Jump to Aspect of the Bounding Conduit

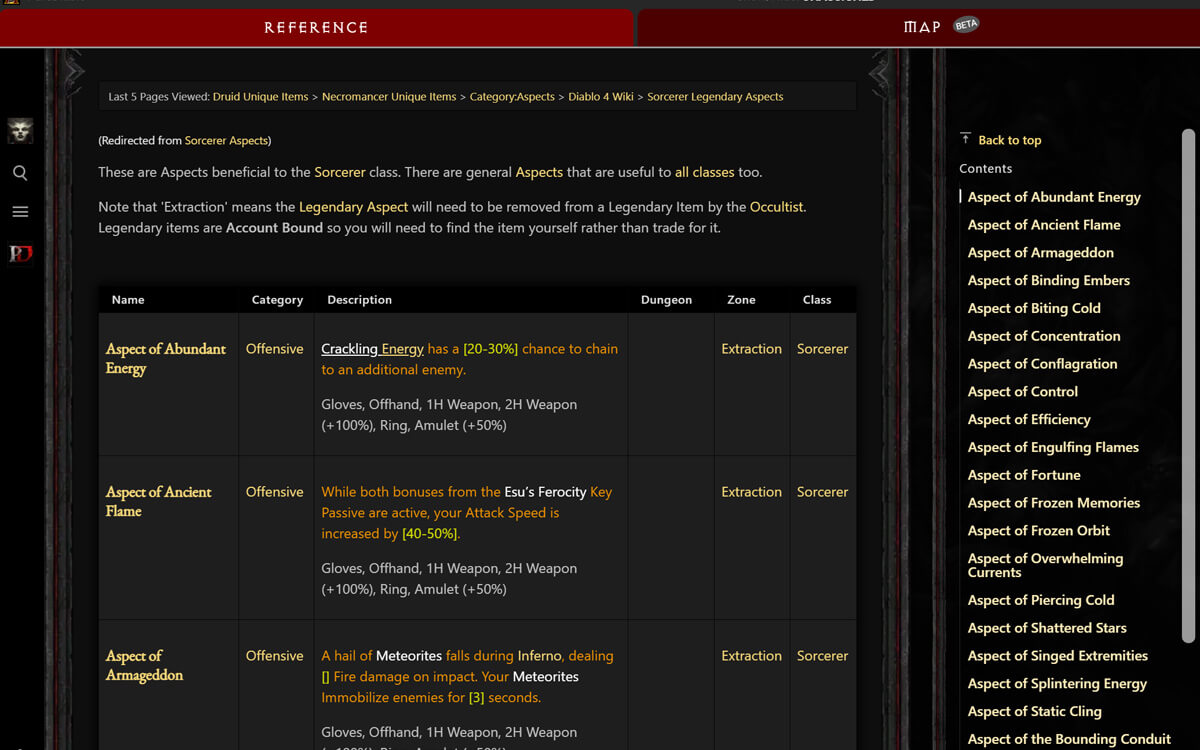tap(1069, 740)
